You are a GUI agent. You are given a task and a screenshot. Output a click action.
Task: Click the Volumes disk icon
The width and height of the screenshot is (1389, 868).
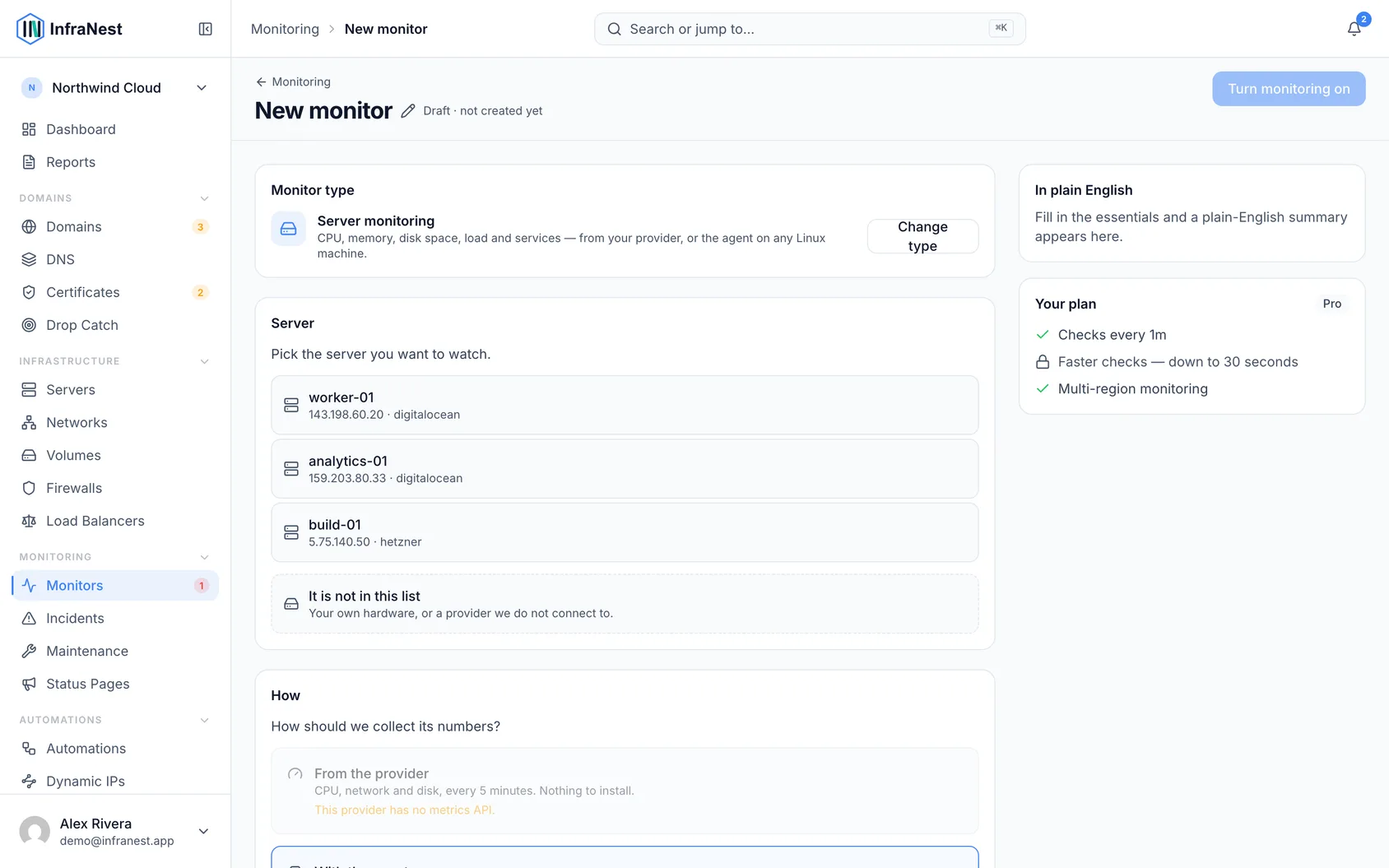29,455
